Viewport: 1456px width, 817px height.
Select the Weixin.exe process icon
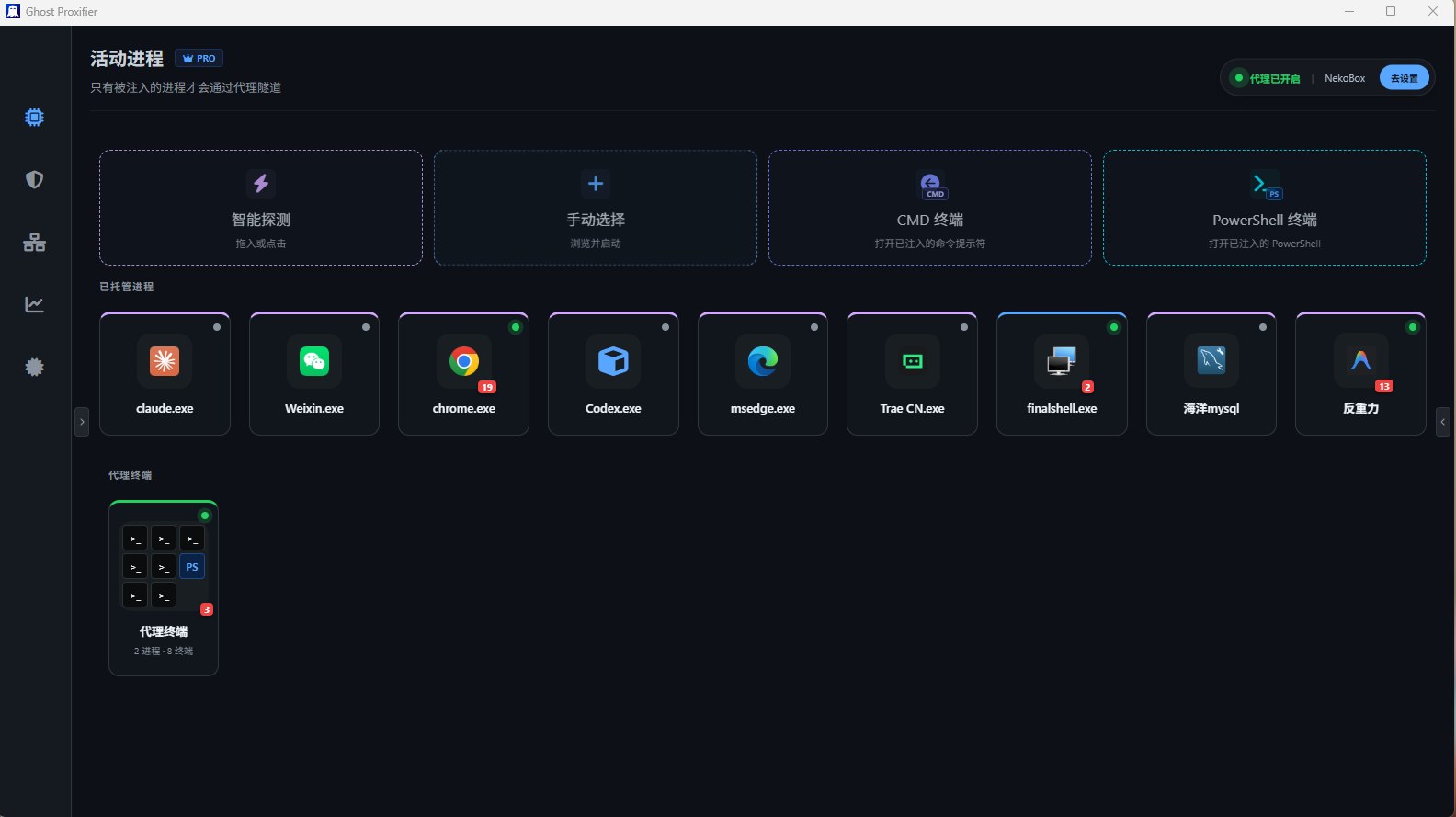point(314,361)
